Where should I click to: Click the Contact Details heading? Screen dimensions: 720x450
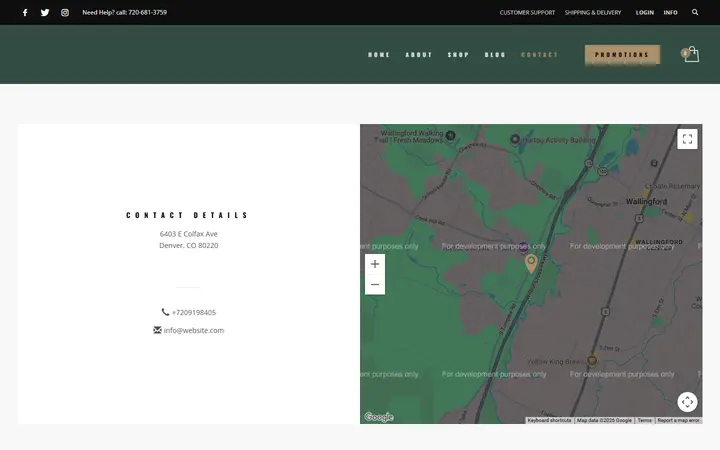(x=187, y=215)
